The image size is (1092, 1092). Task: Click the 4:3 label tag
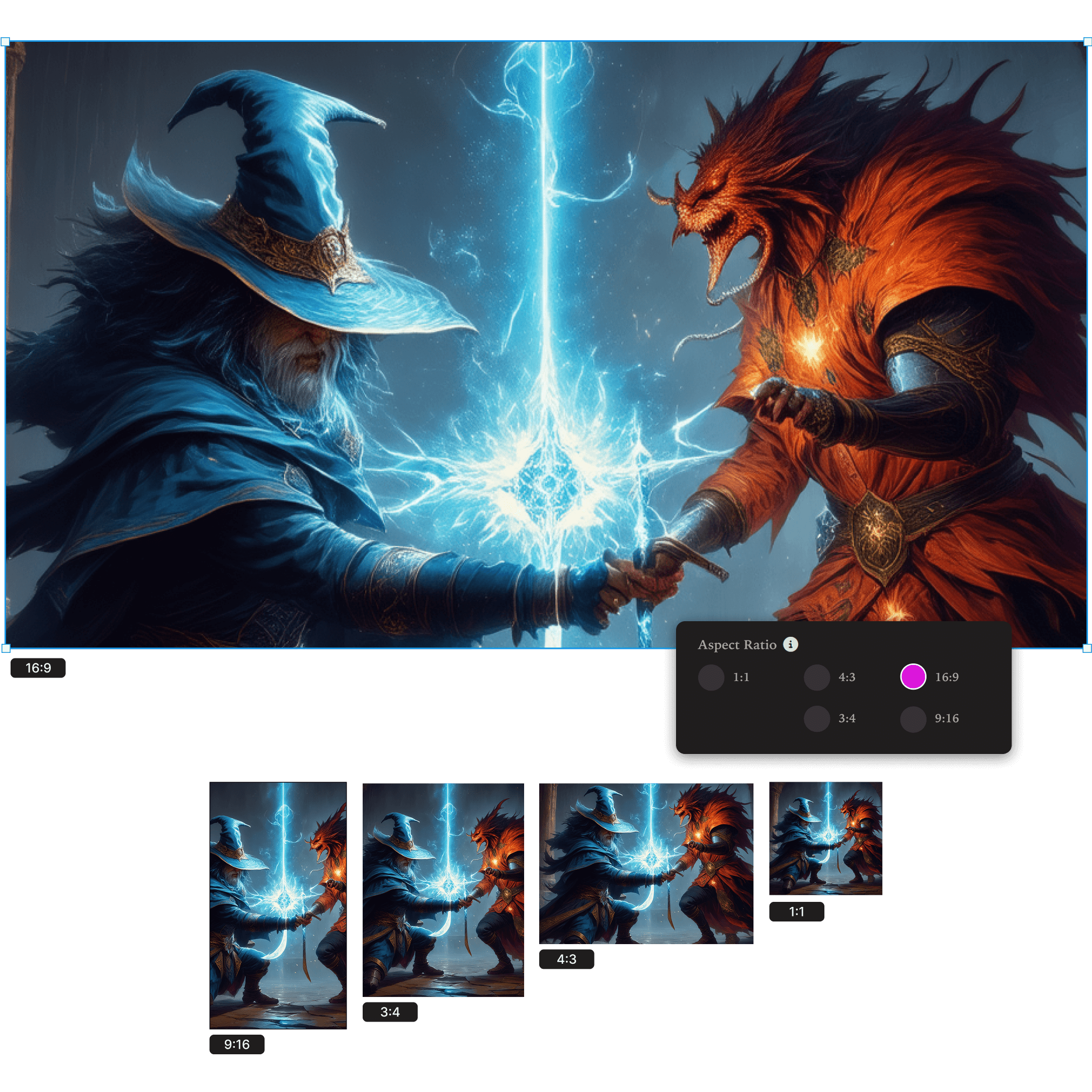[x=566, y=959]
